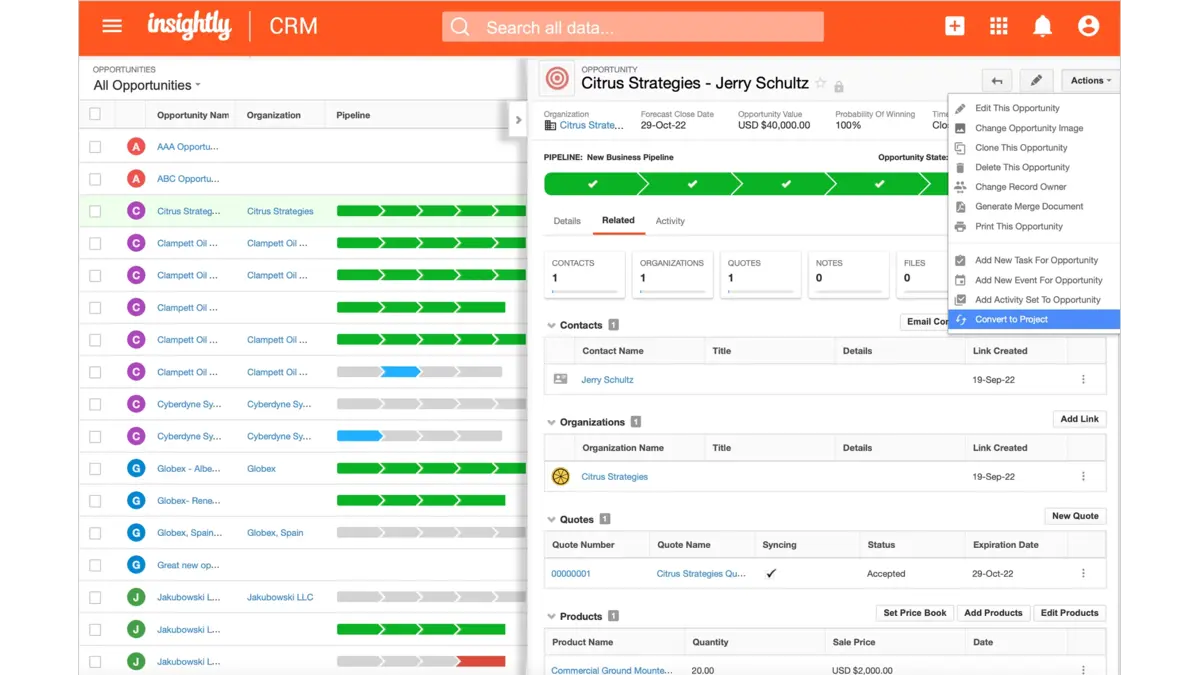Open the Actions dropdown button

pyautogui.click(x=1090, y=81)
